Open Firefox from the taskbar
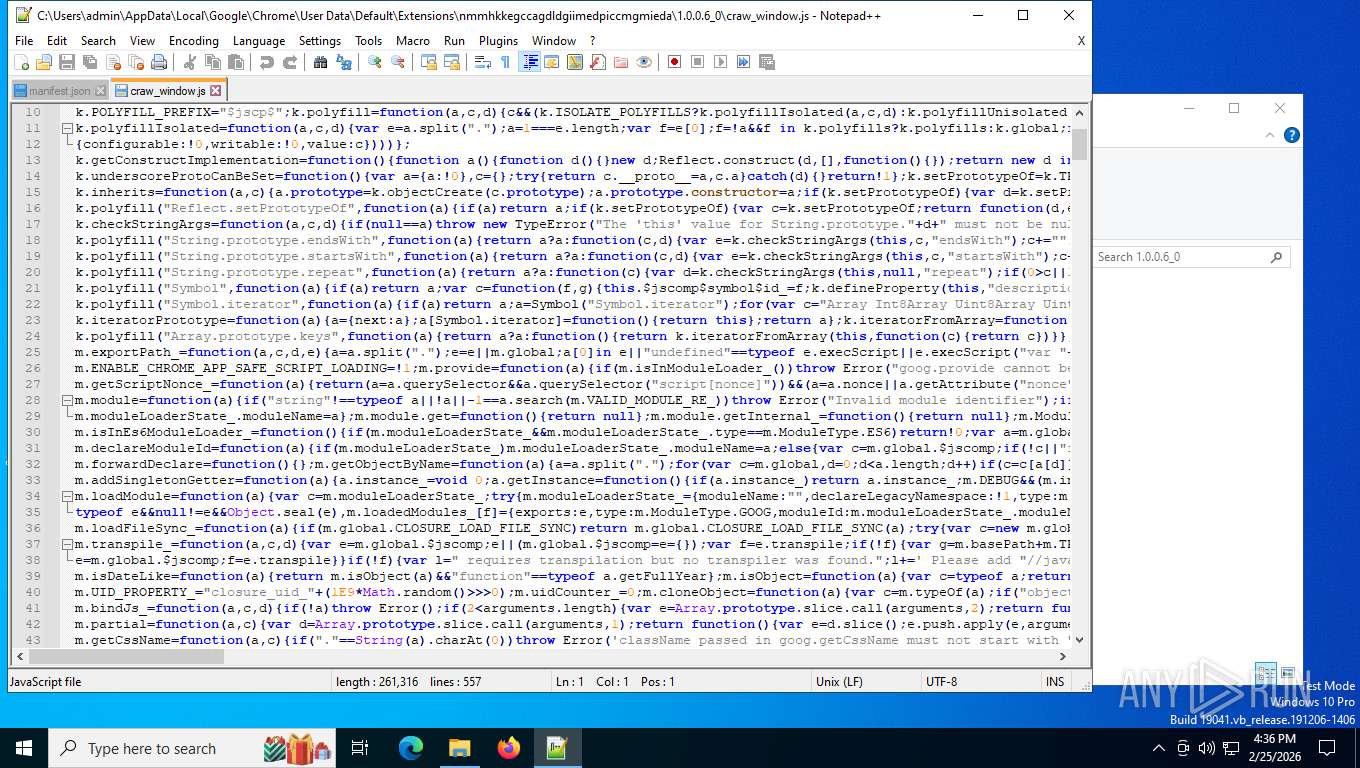The image size is (1360, 768). pos(509,748)
